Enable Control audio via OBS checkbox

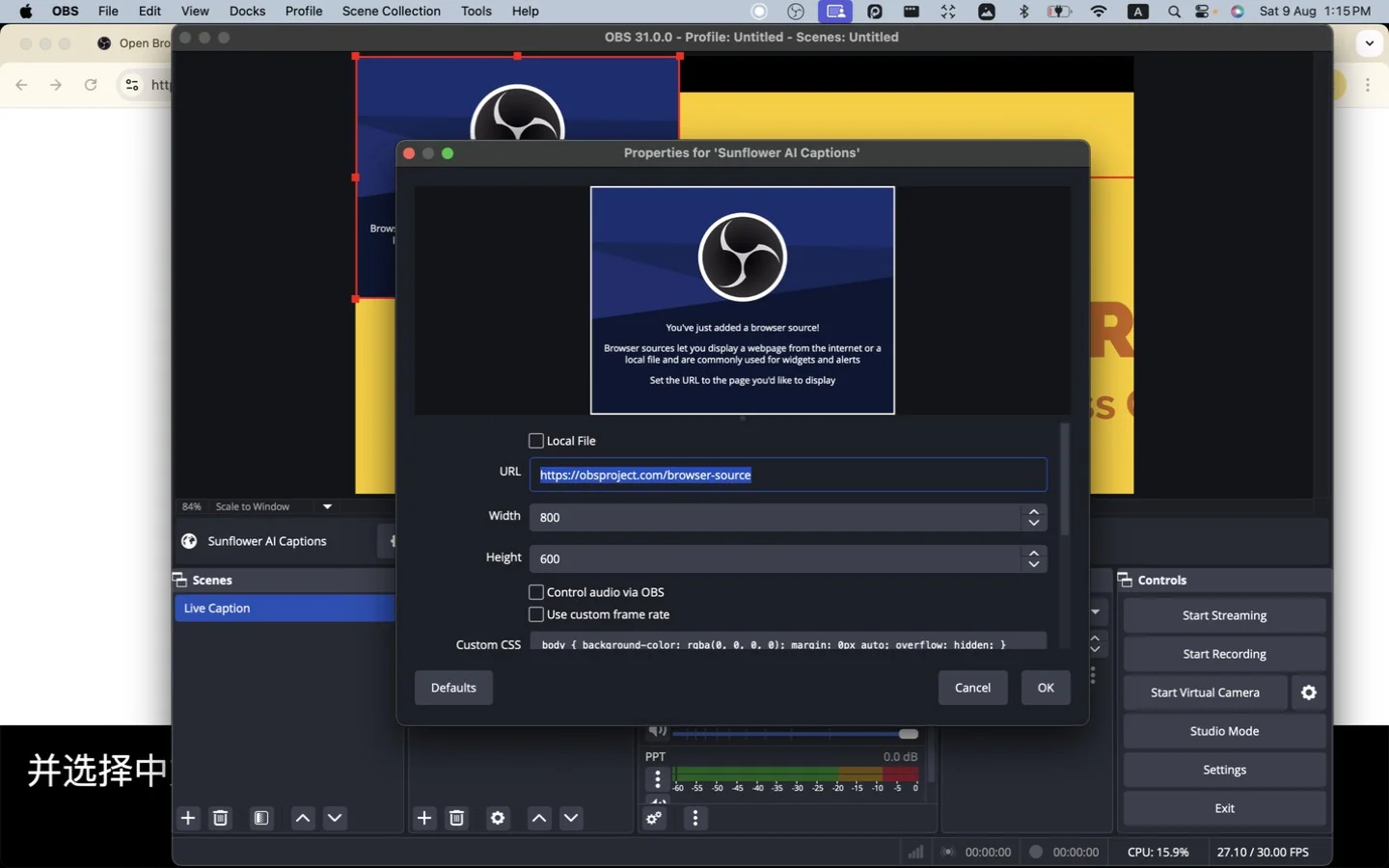click(x=536, y=592)
